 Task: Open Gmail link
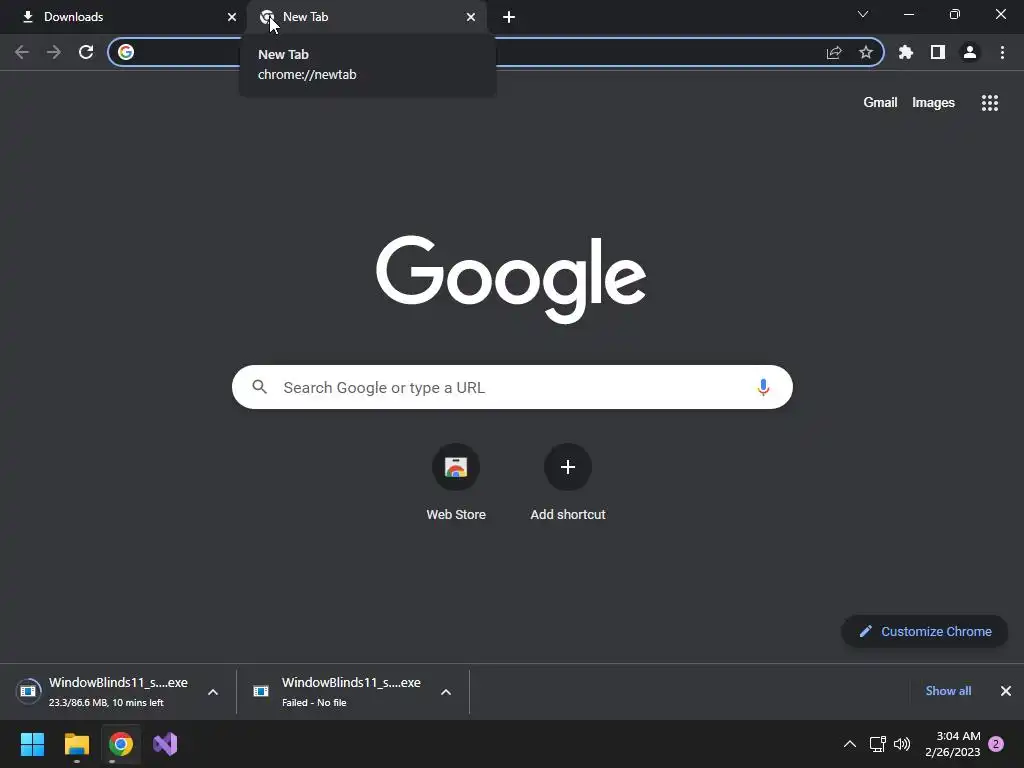(880, 103)
